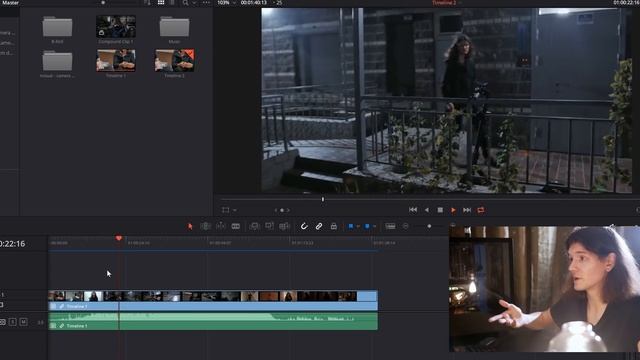Screen dimensions: 640x360
Task: Open the media pool three-dot options menu
Action: click(x=207, y=2)
